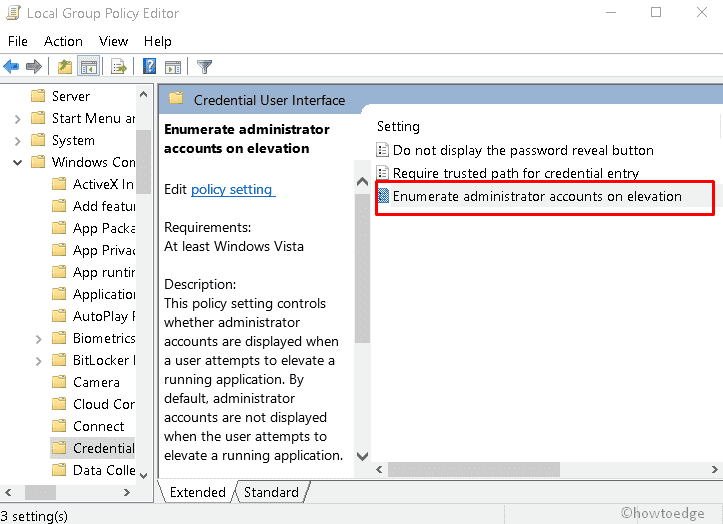Select Enumerate administrator accounts on elevation setting
This screenshot has width=723, height=524.
tap(537, 196)
